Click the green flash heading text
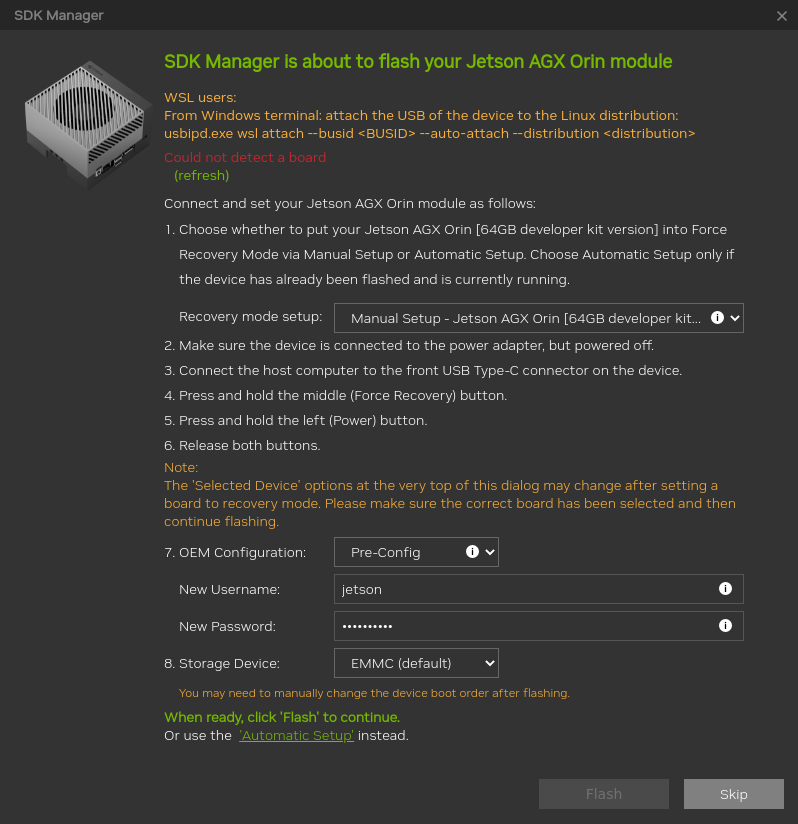 pyautogui.click(x=418, y=61)
